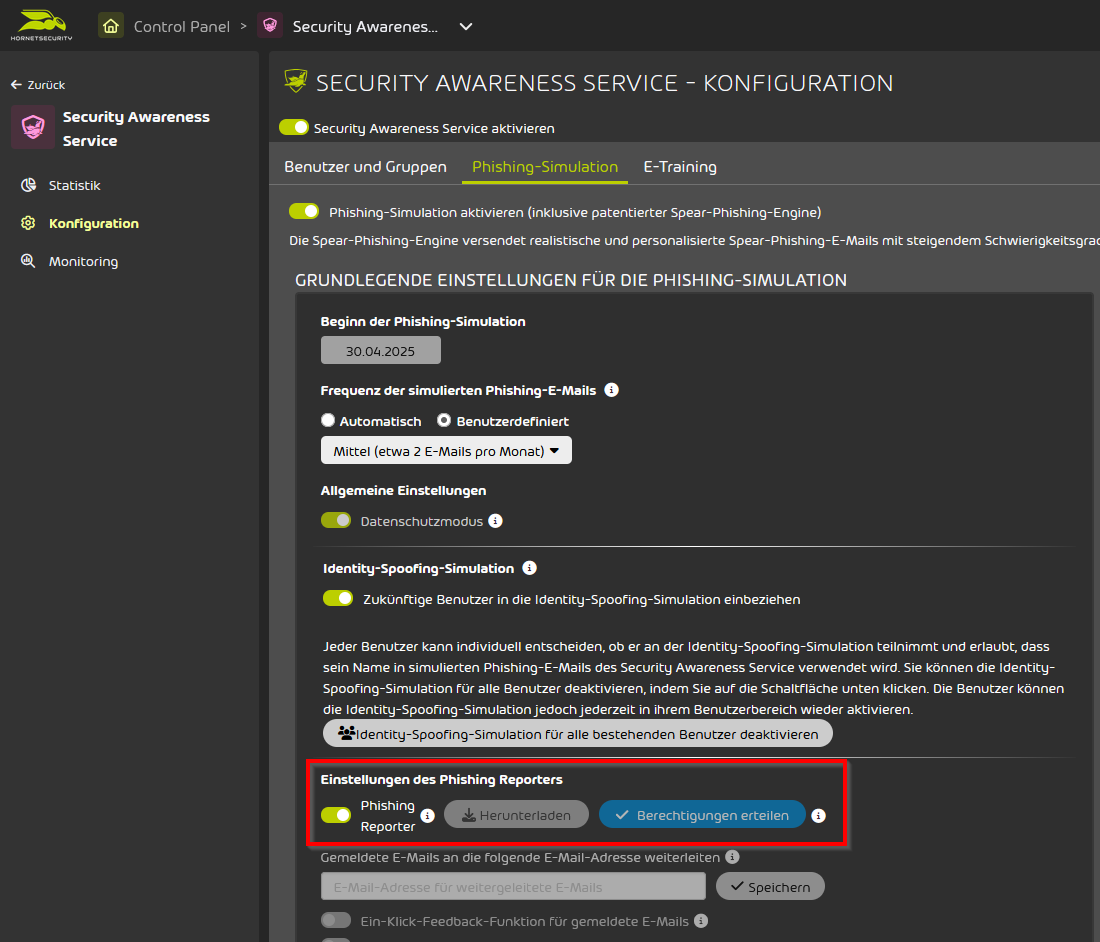Deactivate Identity-Spoofing-Simulation for all existing users

[578, 734]
